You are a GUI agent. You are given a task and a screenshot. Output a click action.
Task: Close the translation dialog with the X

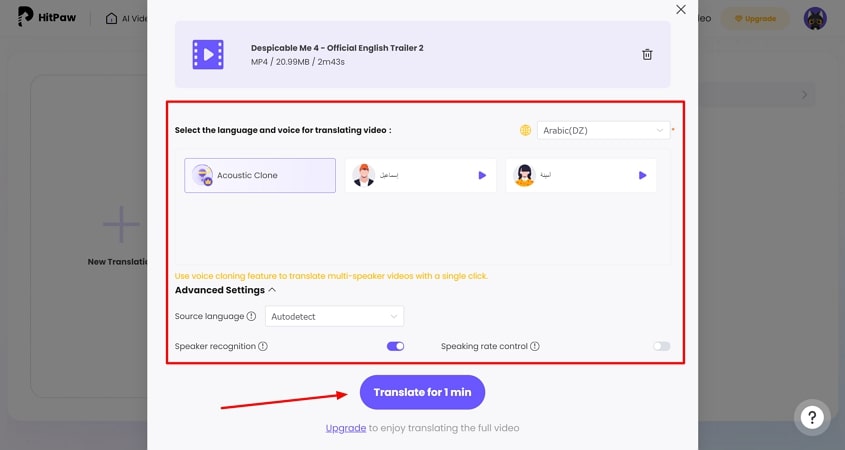[681, 9]
